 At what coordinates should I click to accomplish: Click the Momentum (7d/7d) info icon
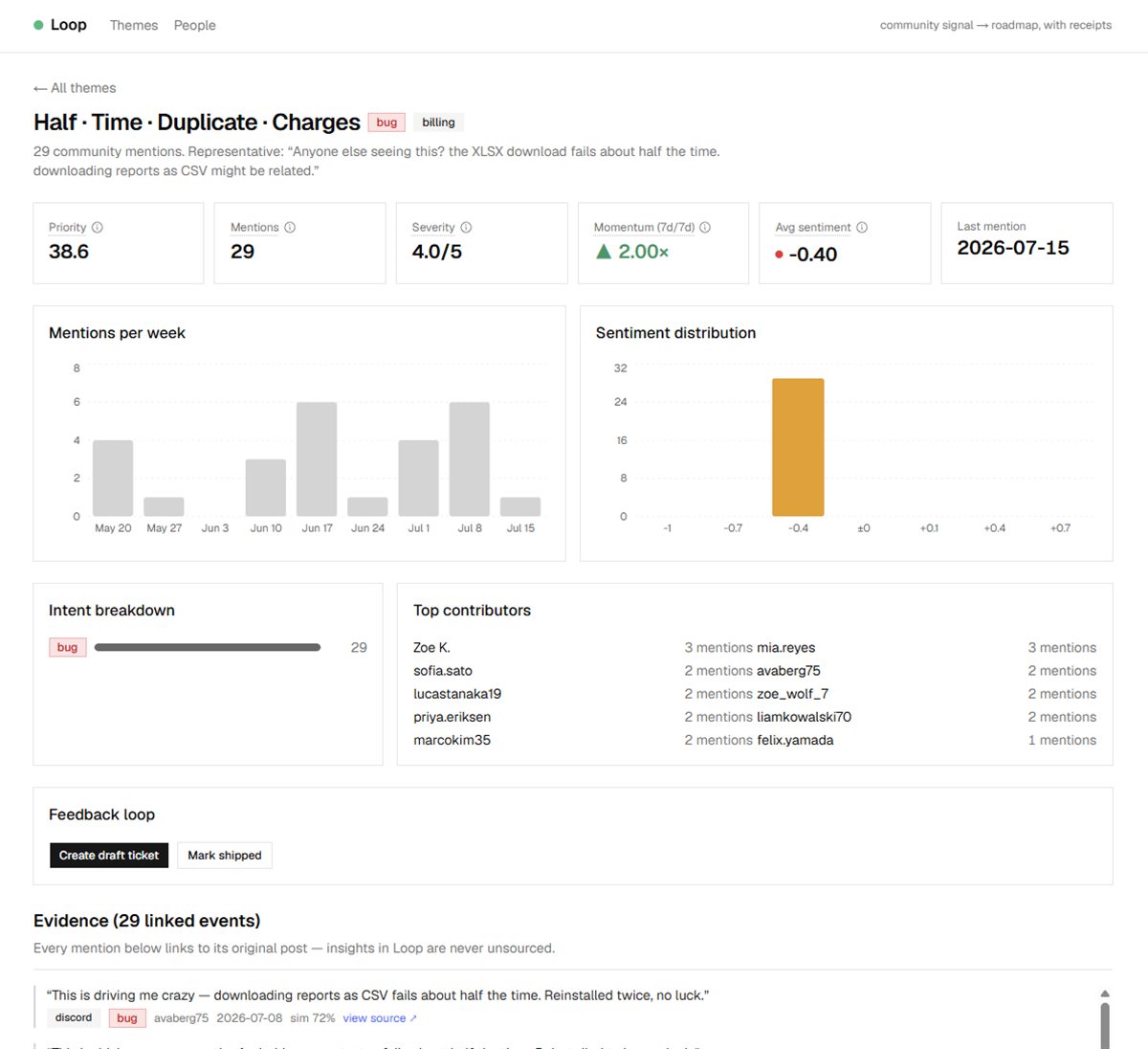[705, 228]
